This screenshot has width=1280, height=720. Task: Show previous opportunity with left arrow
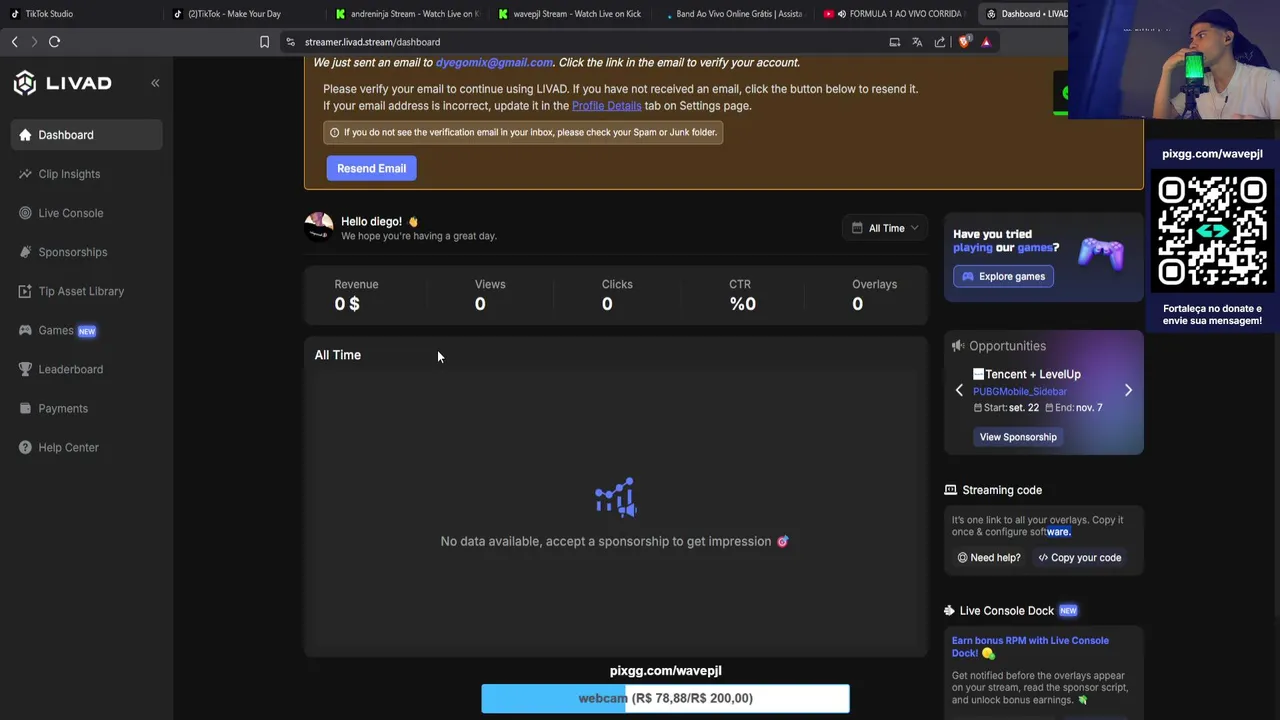tap(959, 390)
